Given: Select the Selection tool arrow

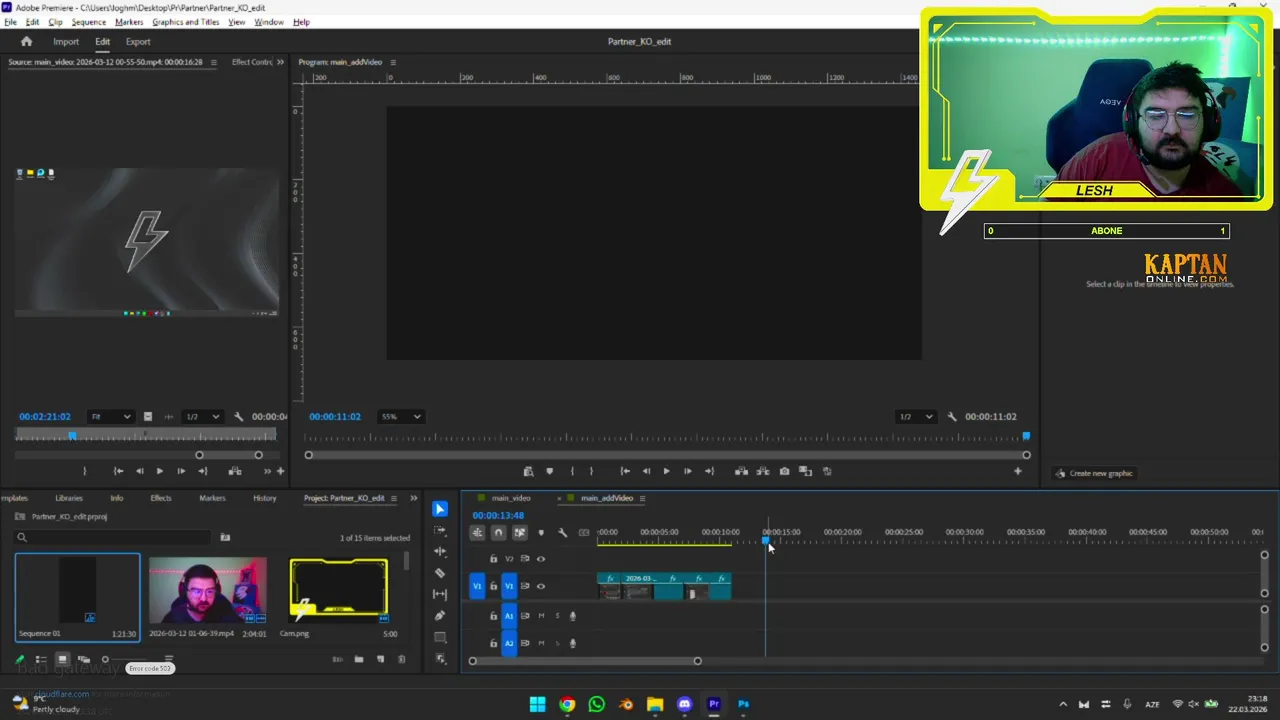Looking at the screenshot, I should 440,509.
